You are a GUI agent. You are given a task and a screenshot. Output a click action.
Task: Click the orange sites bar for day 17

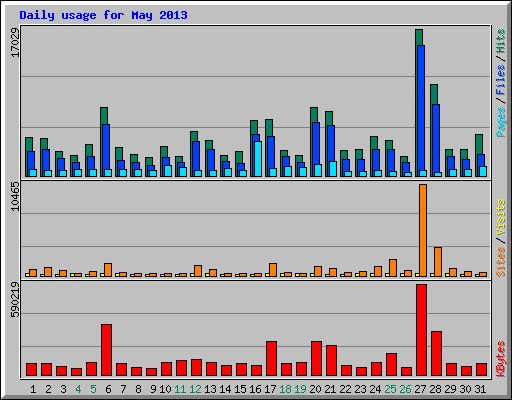point(273,270)
